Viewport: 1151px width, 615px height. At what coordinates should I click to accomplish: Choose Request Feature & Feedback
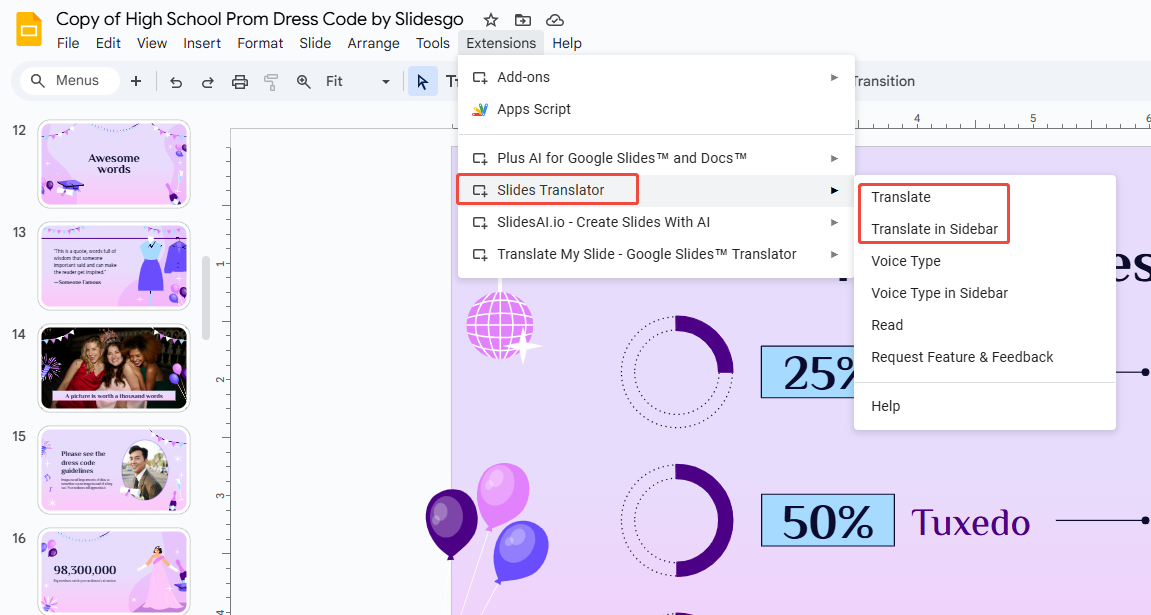point(962,357)
